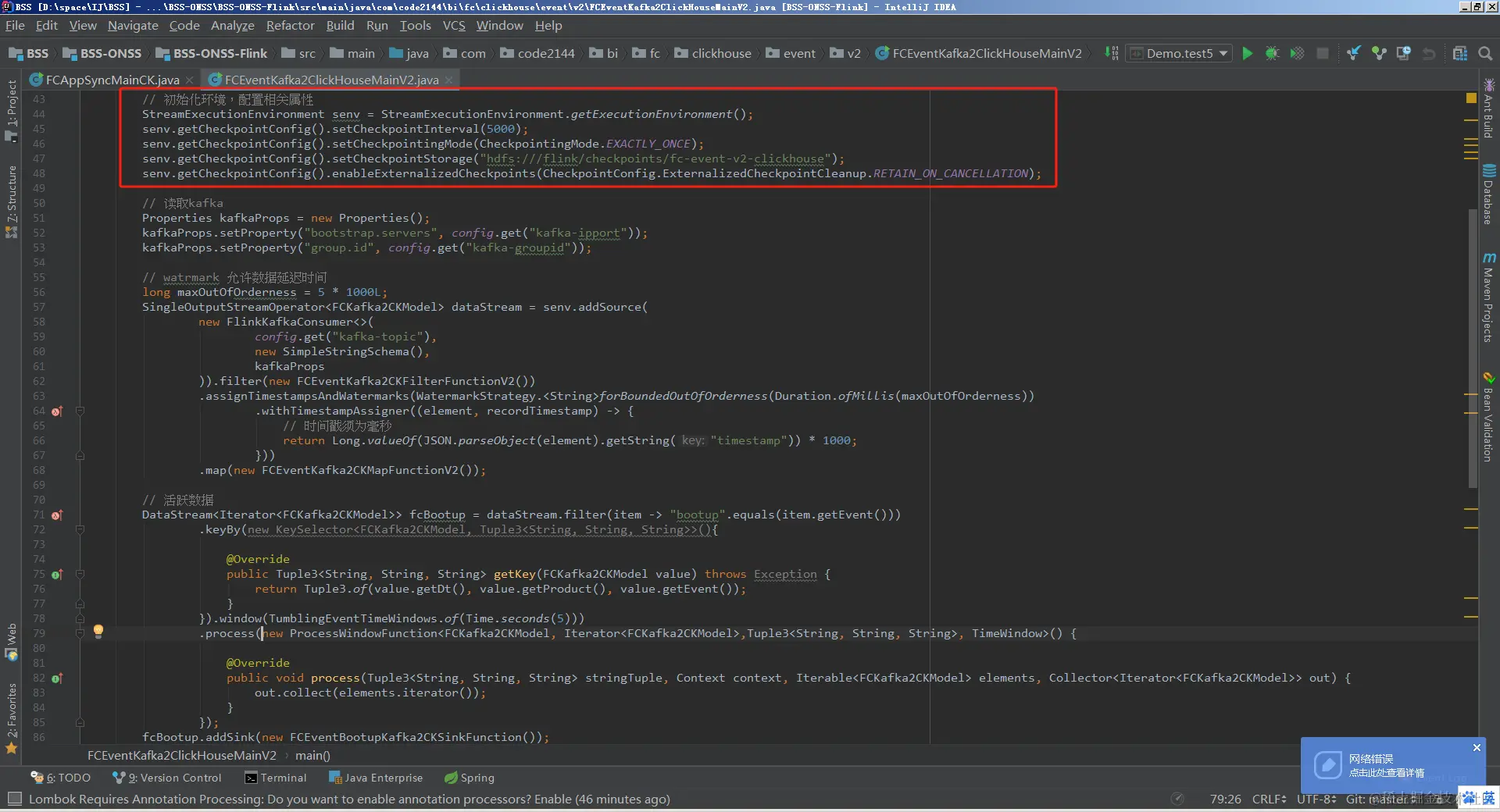The height and width of the screenshot is (812, 1500).
Task: Collapse the code fold at line 72
Action: [80, 529]
